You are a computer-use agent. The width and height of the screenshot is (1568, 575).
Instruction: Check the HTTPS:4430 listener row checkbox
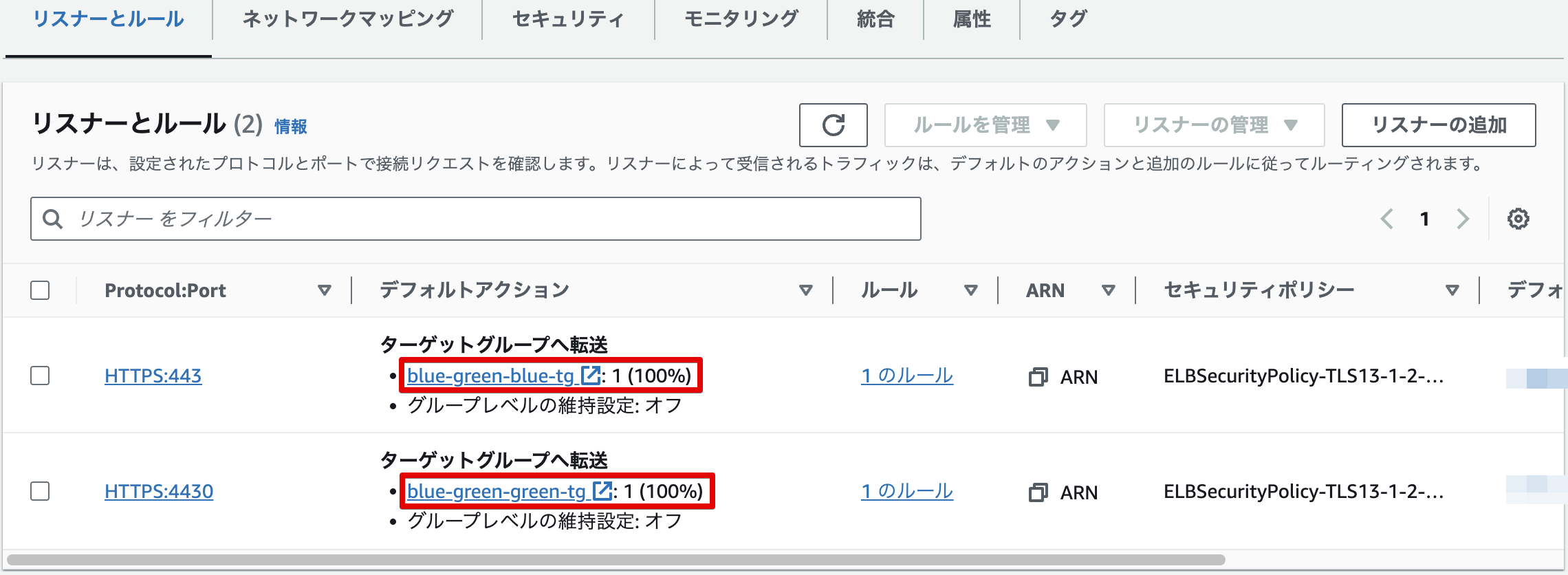39,492
